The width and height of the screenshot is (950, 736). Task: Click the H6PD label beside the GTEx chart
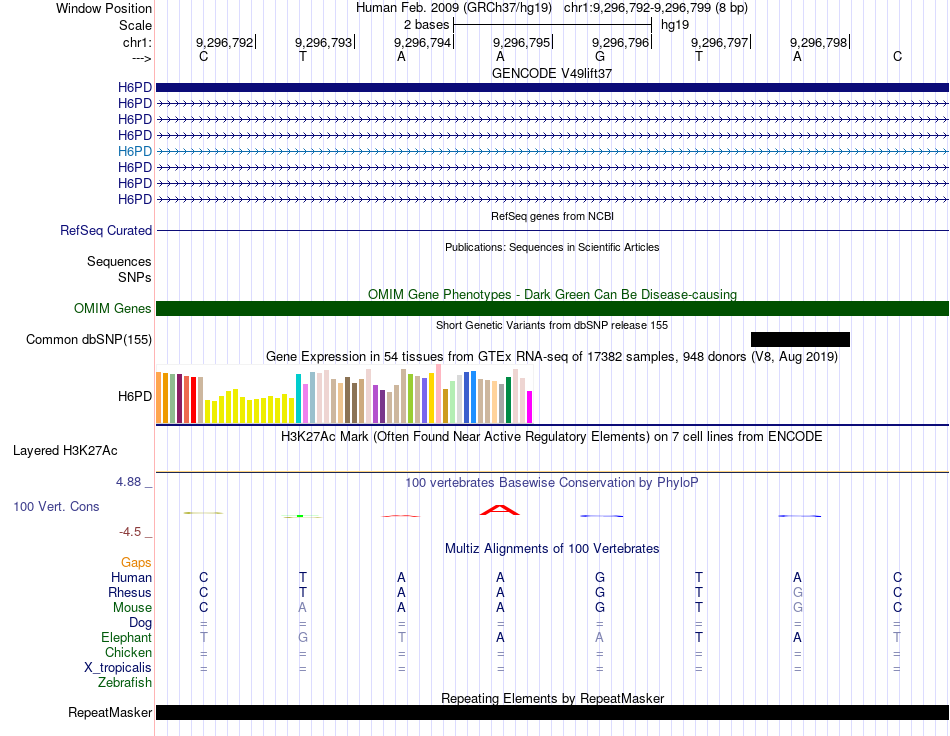point(135,396)
